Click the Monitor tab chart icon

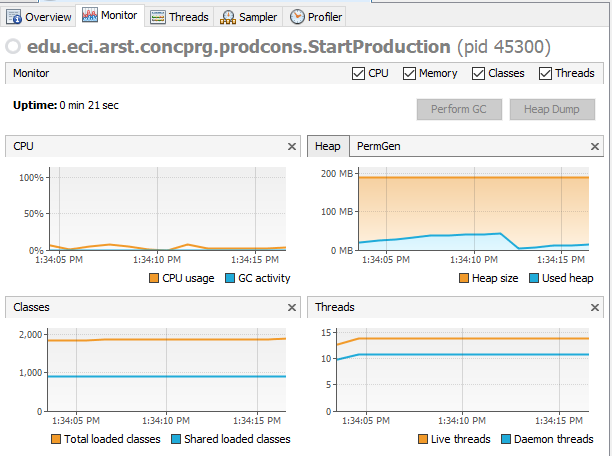point(90,15)
